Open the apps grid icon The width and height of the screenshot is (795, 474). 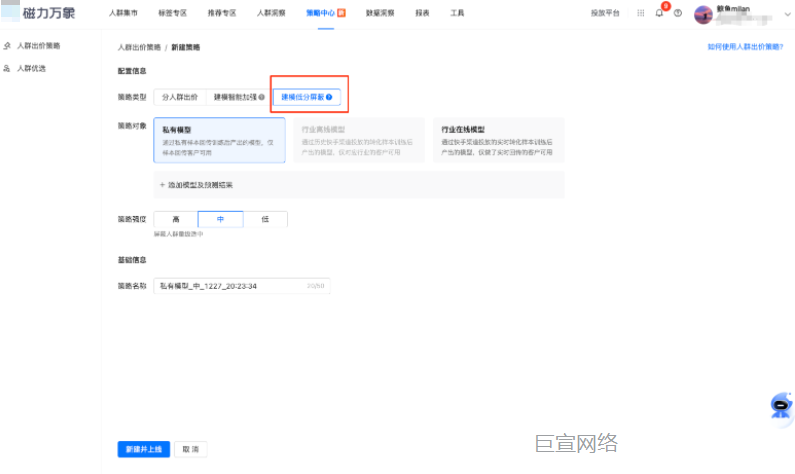point(641,13)
